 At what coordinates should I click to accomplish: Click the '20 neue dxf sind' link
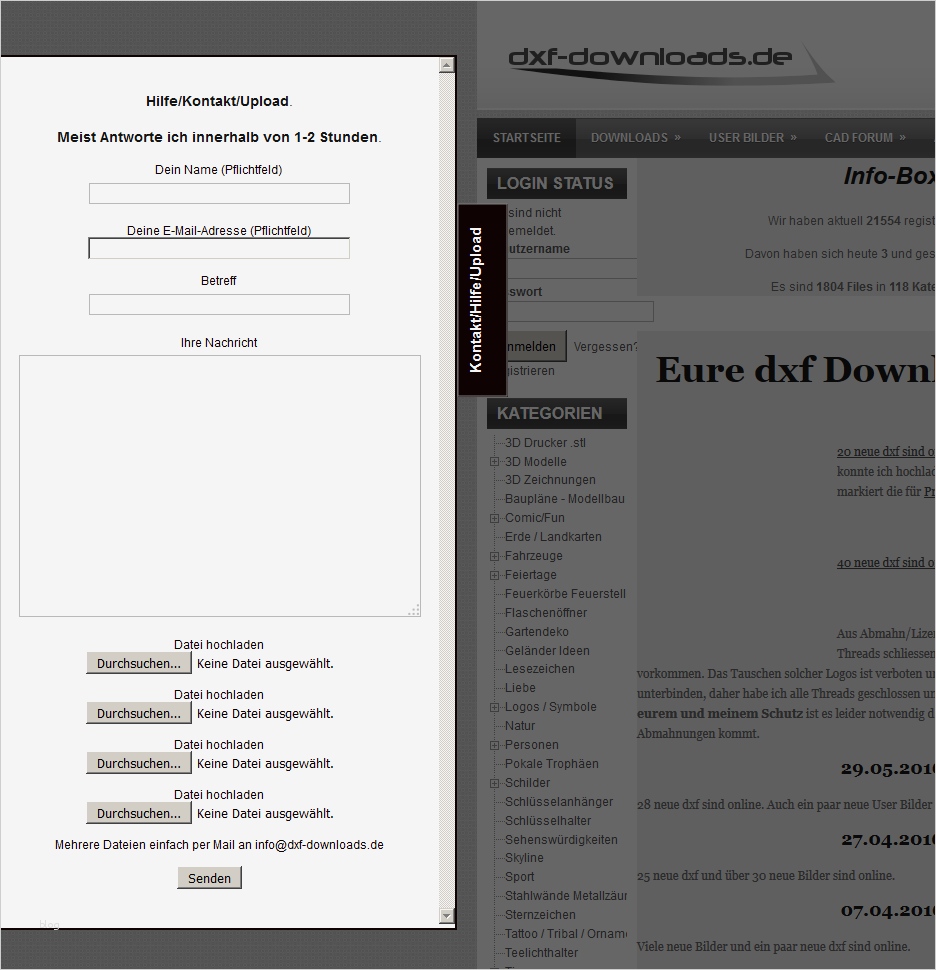(886, 452)
